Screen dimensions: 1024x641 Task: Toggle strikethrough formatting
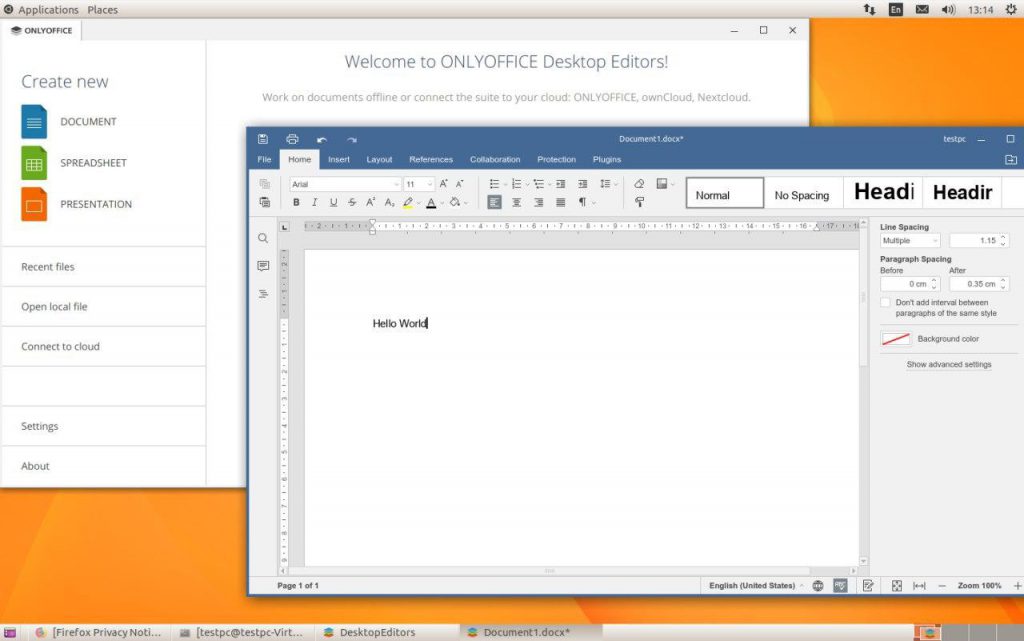click(352, 202)
